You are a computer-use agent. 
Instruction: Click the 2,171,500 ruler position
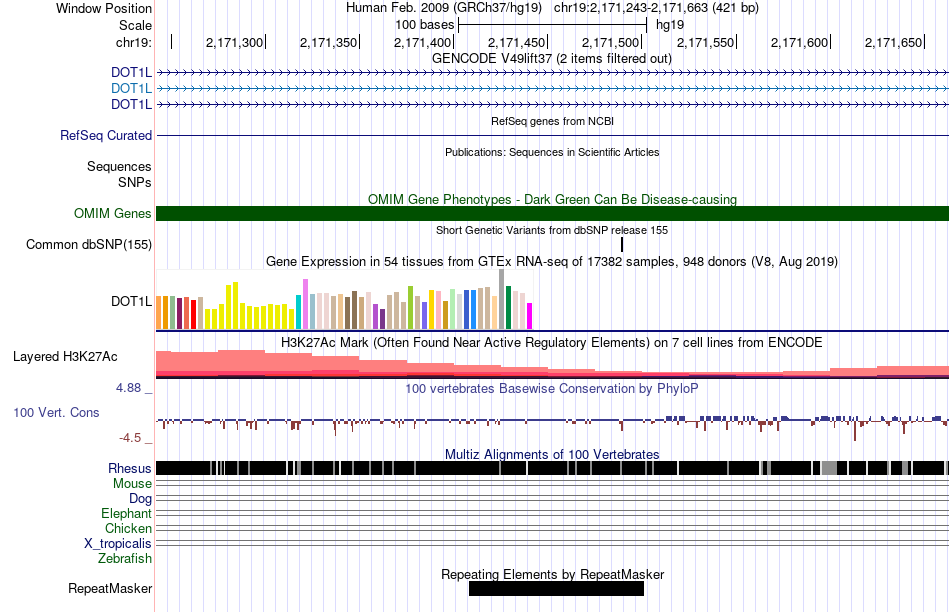click(x=611, y=42)
